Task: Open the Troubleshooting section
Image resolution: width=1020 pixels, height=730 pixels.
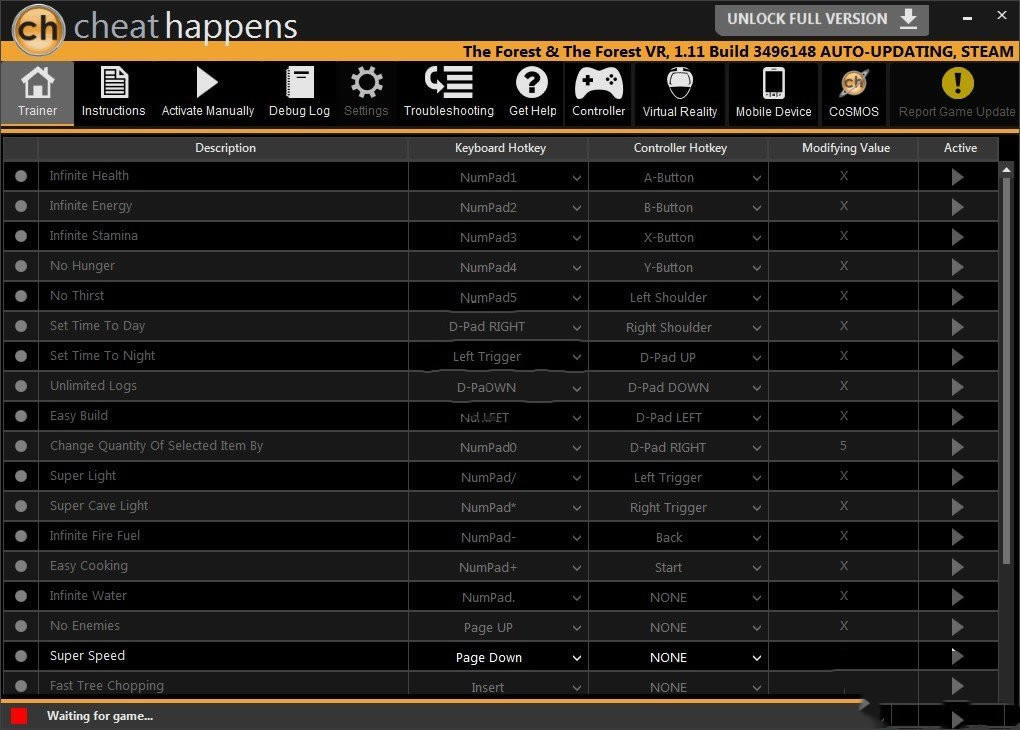Action: 448,92
